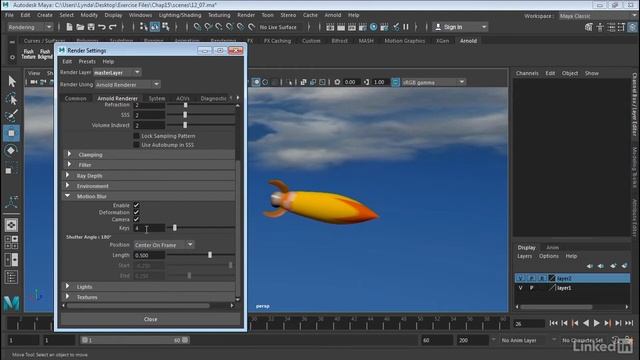The width and height of the screenshot is (640, 360).
Task: Toggle visibility V of layer2
Action: tap(520, 278)
